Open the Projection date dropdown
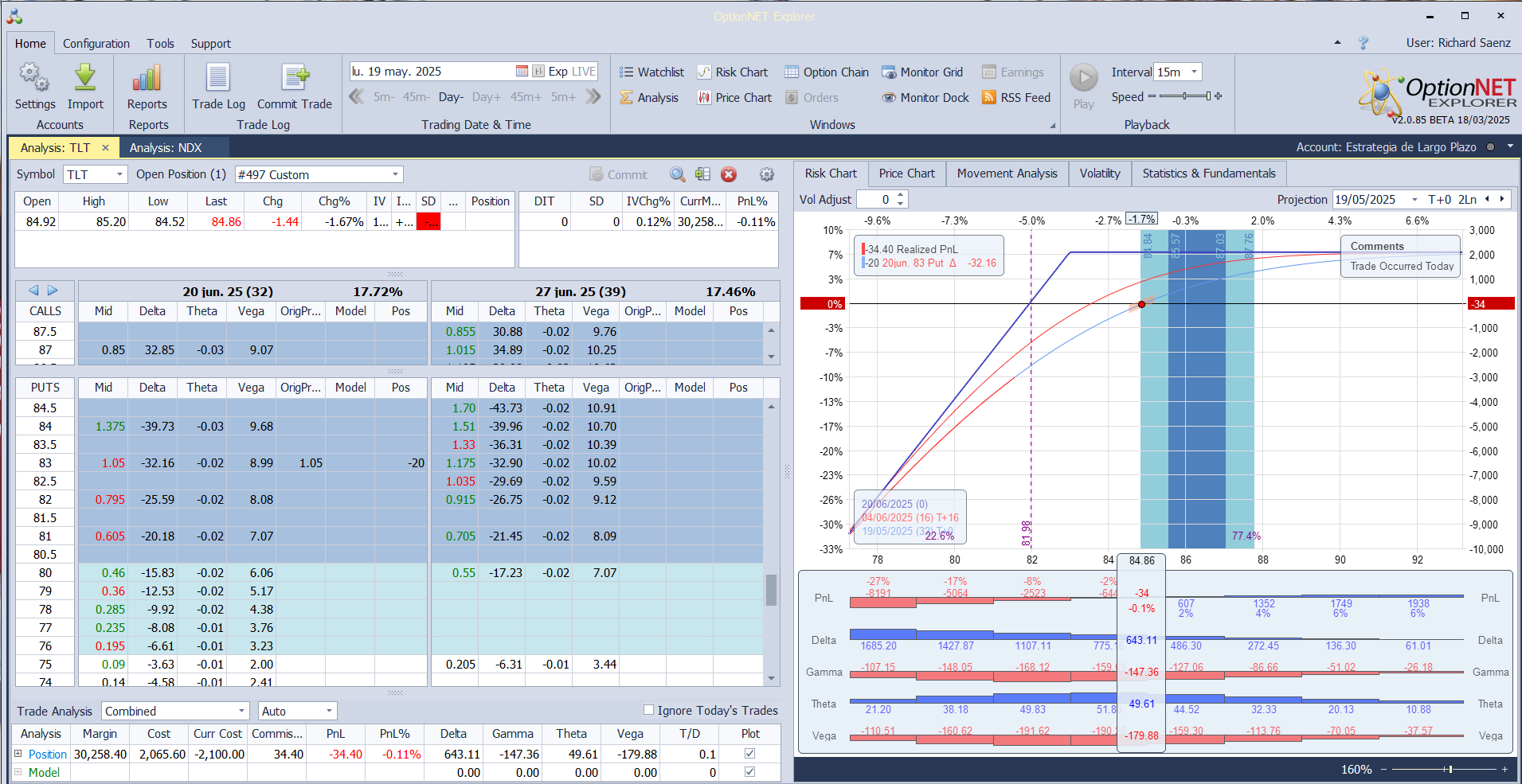1522x784 pixels. tap(1414, 199)
